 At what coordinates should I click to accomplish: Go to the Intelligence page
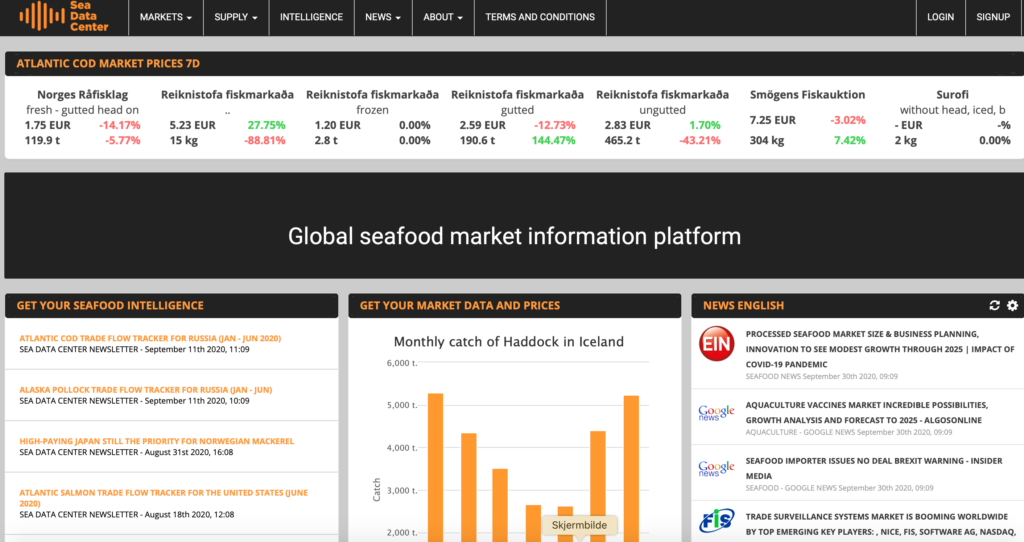tap(312, 17)
